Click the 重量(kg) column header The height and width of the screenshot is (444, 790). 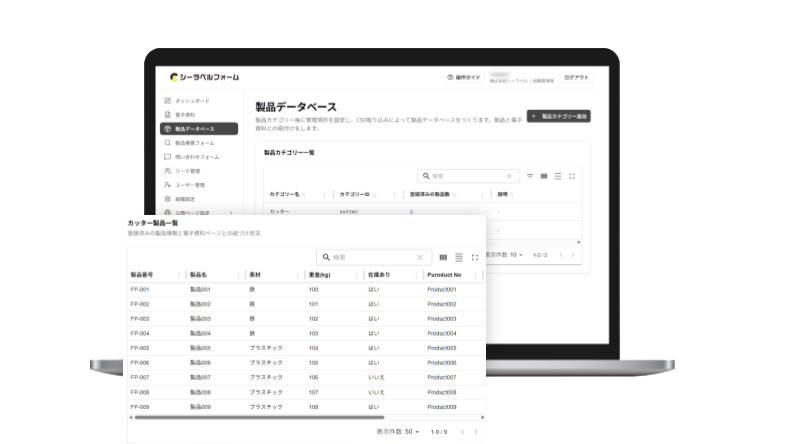pos(319,275)
